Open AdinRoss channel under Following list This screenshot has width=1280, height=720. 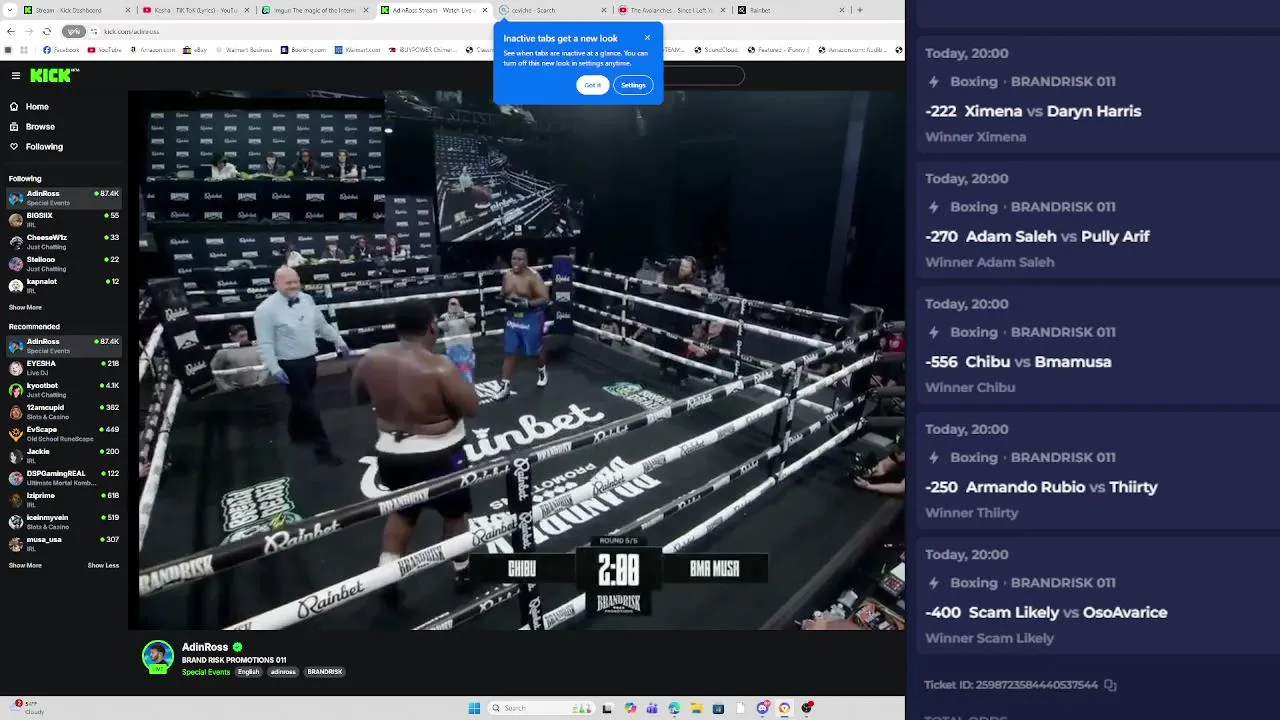(64, 198)
